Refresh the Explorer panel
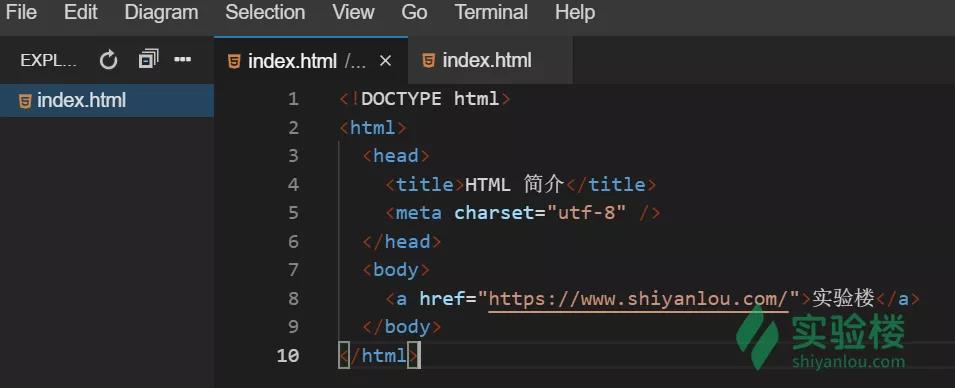Screen dimensions: 955x388 pos(108,60)
